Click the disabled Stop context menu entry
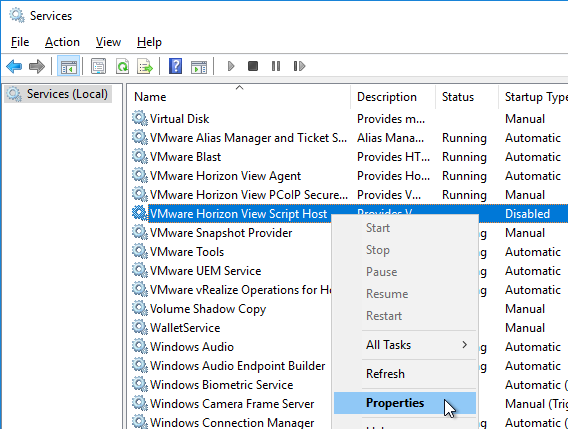The height and width of the screenshot is (429, 568). coord(405,250)
